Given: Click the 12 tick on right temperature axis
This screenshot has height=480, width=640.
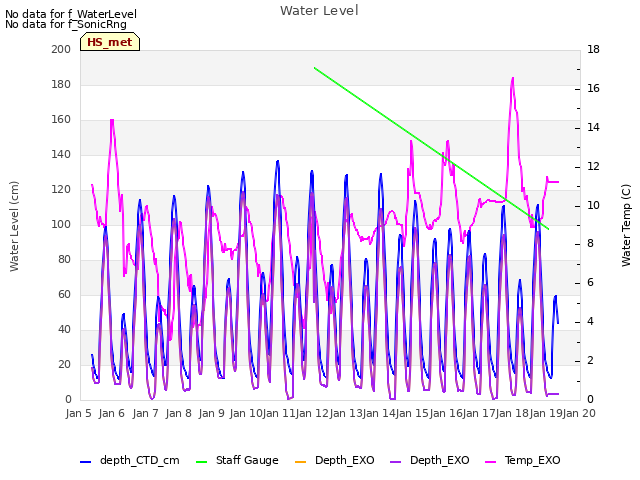Looking at the screenshot, I should coord(593,167).
